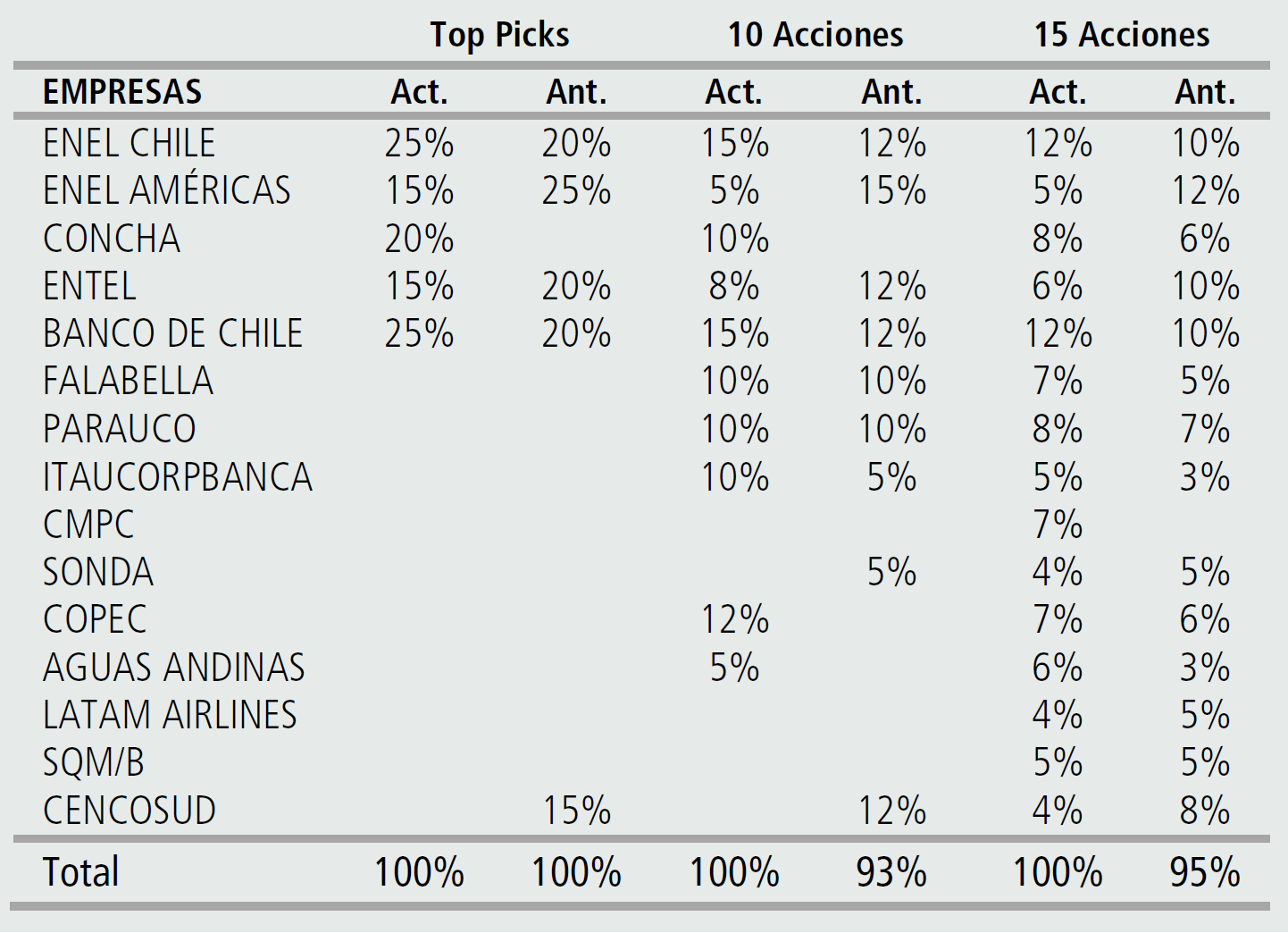Select the SONDA row label
Screen dimensions: 1288x933
pyautogui.click(x=98, y=572)
